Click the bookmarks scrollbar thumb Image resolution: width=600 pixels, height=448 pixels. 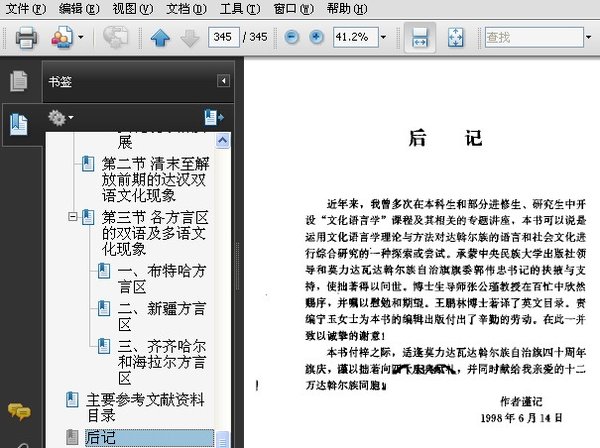[x=222, y=439]
